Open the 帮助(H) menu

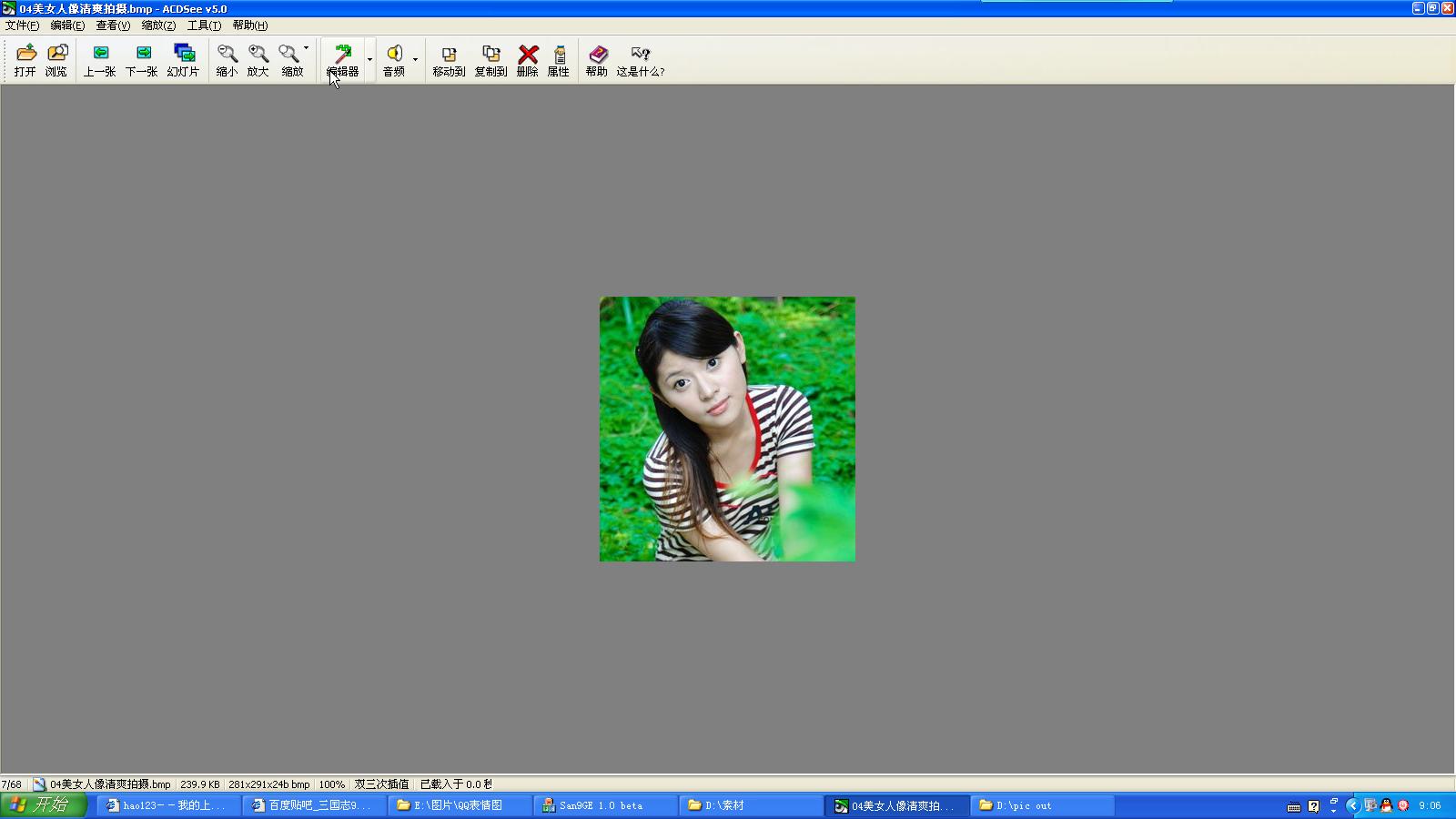(249, 25)
